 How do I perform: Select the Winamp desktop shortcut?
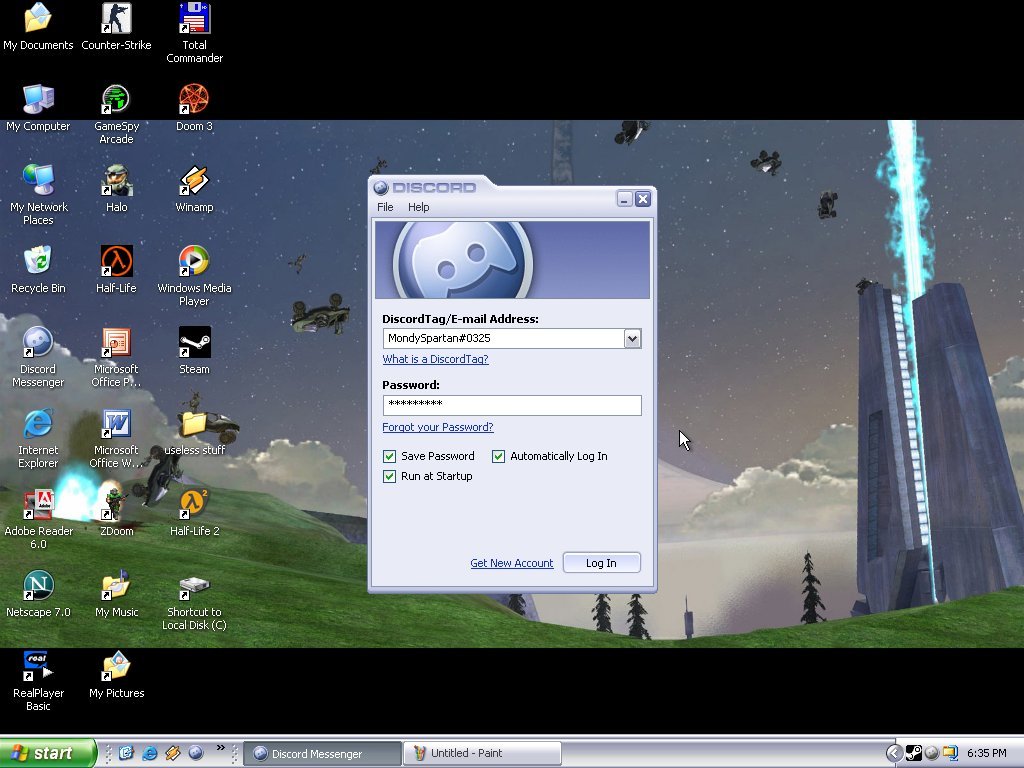[194, 189]
